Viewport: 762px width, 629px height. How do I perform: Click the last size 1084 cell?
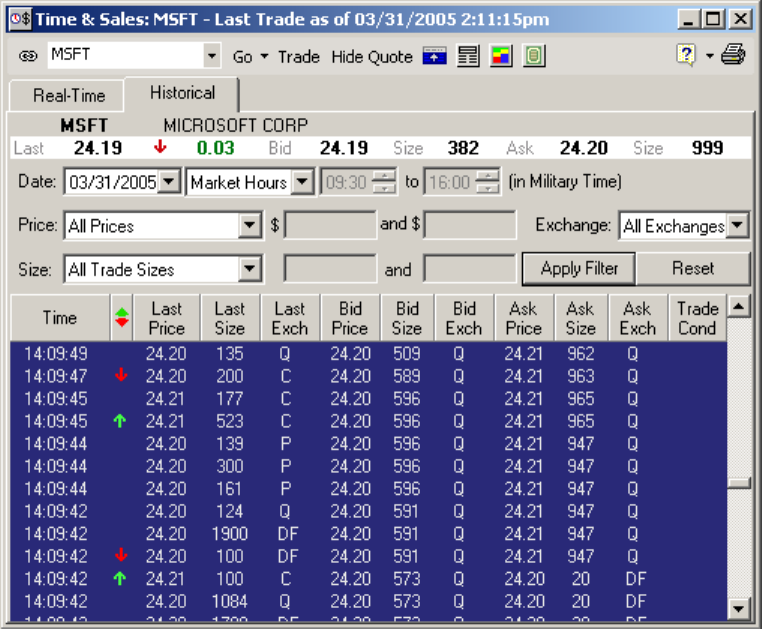[x=230, y=601]
